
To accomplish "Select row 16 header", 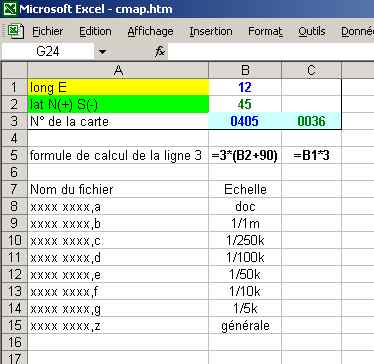I will [14, 342].
